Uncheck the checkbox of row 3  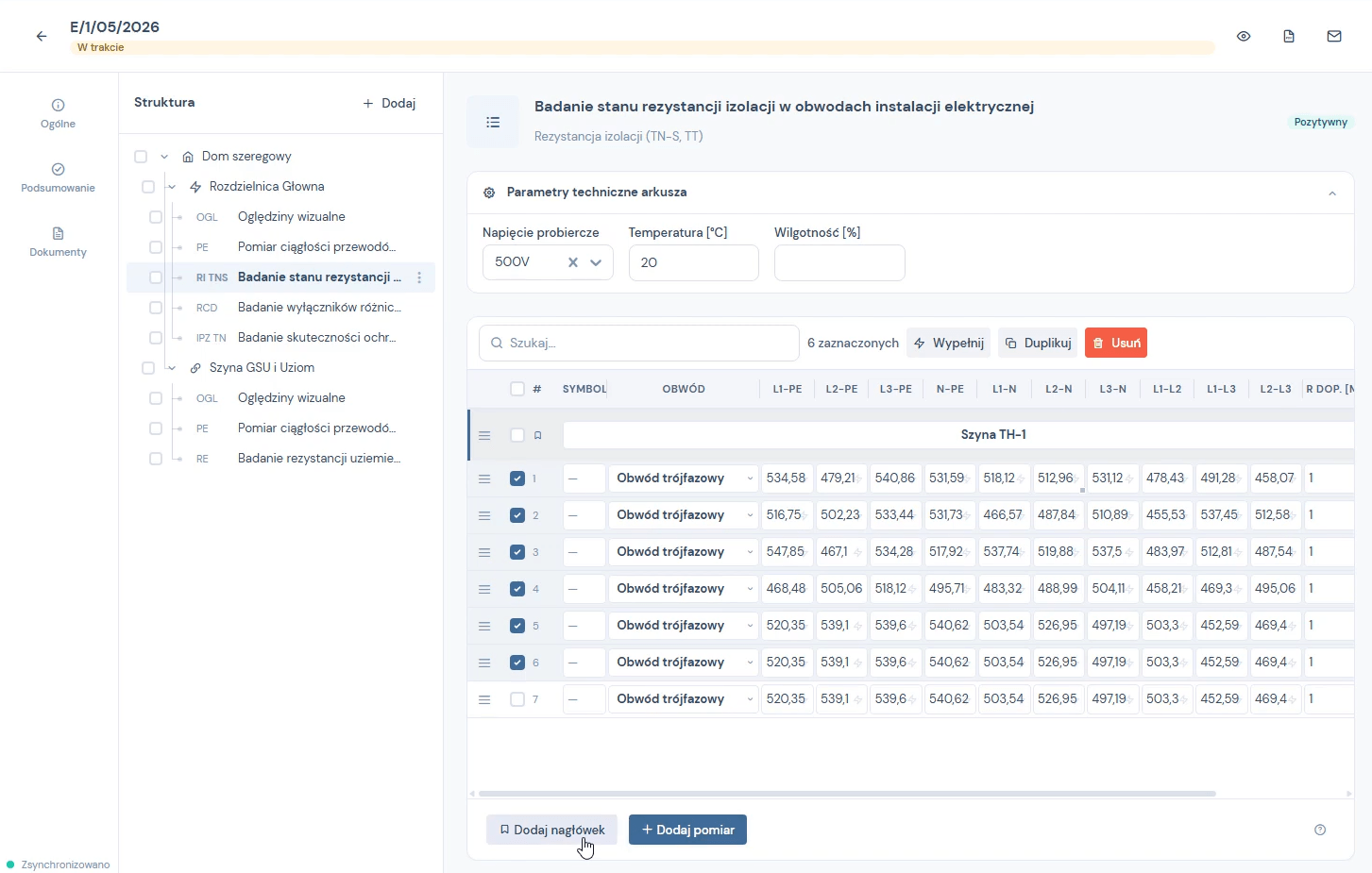[517, 552]
